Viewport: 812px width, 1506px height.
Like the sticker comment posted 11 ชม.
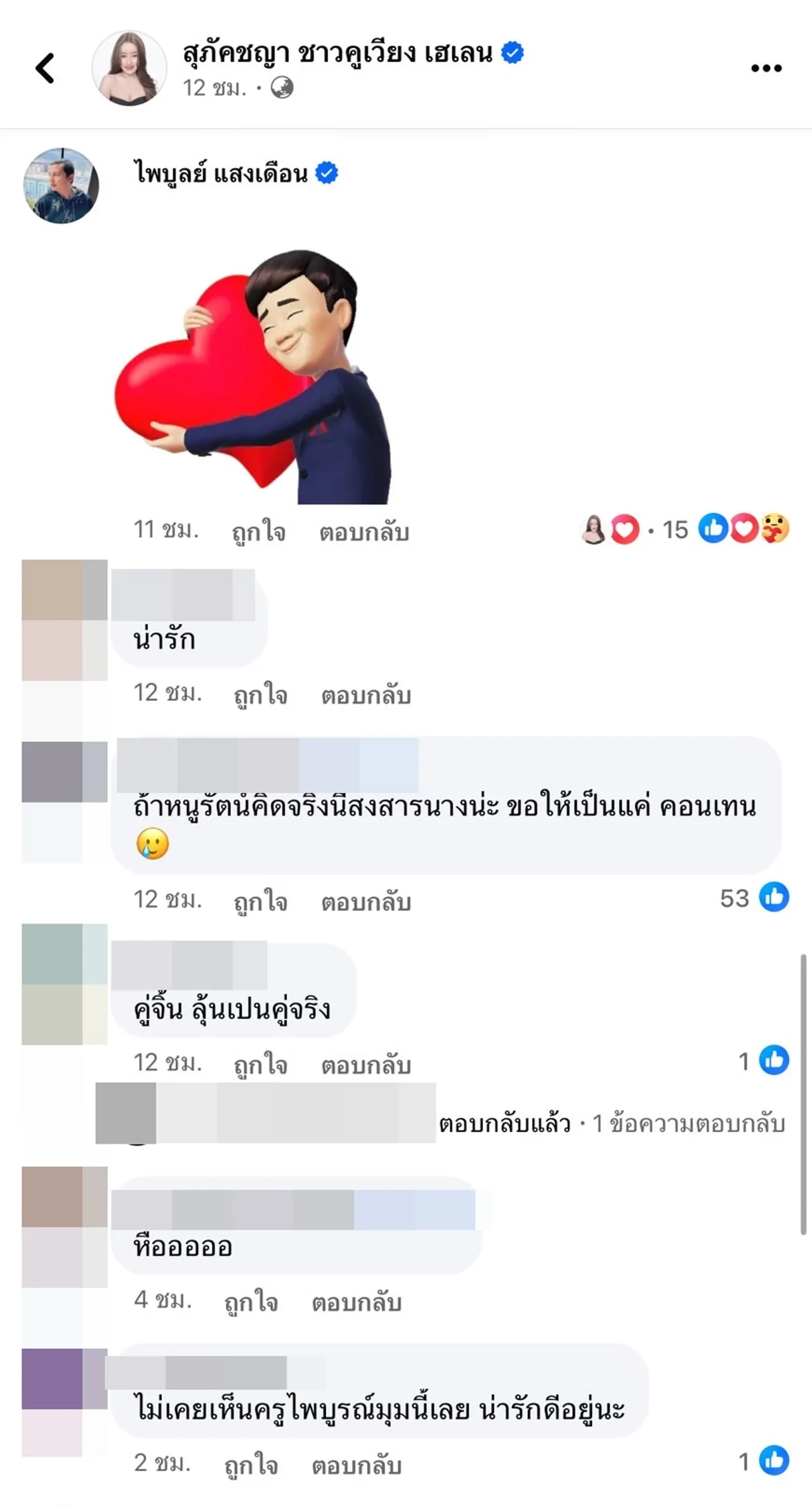click(x=259, y=531)
